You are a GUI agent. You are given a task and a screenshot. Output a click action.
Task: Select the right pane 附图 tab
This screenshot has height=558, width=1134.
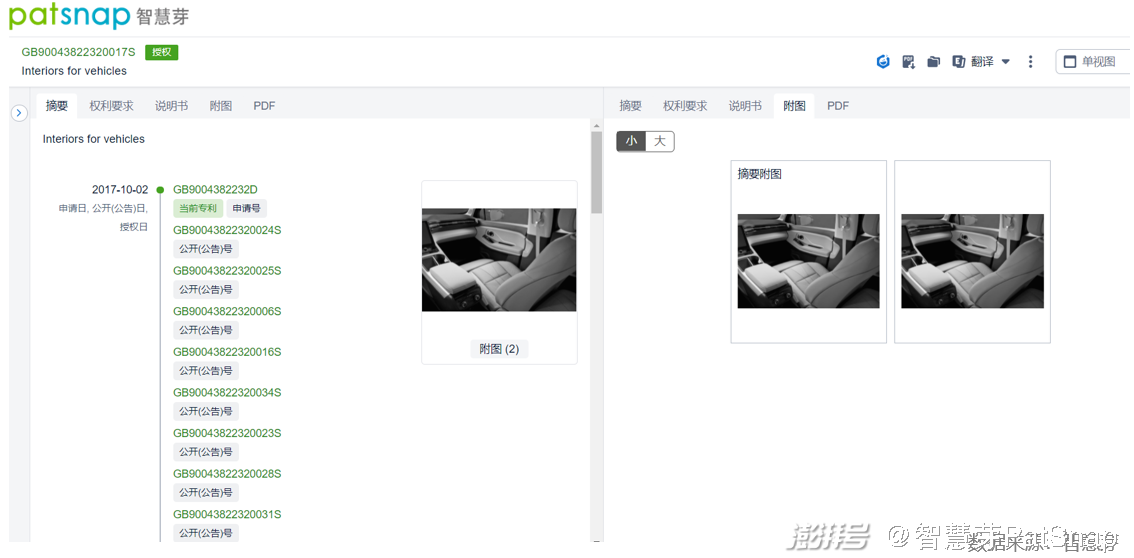coord(794,106)
